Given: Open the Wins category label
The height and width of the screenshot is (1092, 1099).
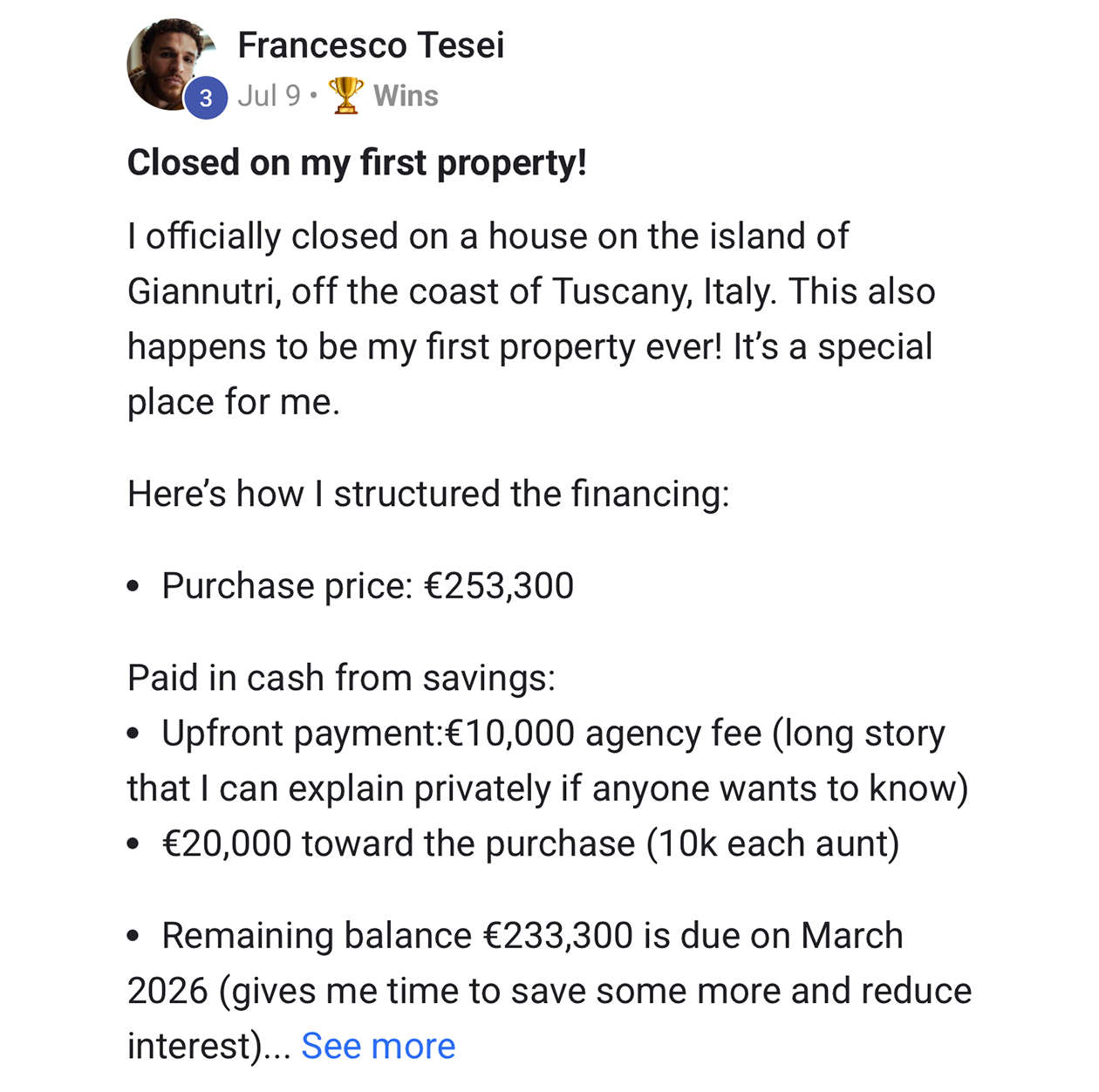Looking at the screenshot, I should pos(406,95).
